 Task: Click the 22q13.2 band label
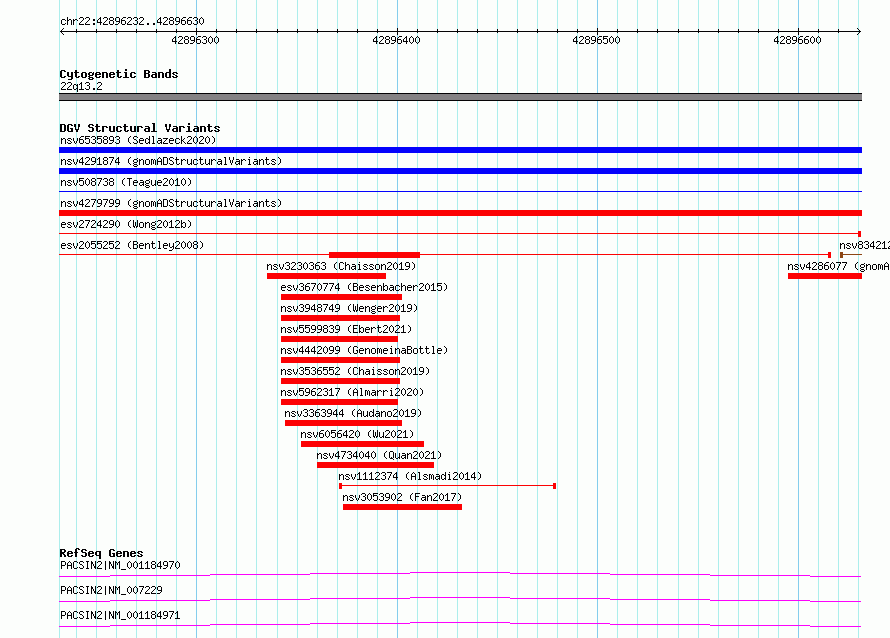(81, 86)
